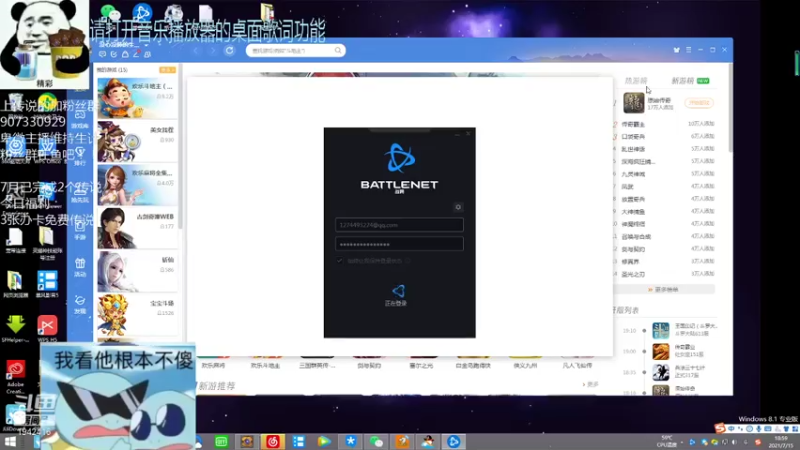Open the messages icon under the username
This screenshot has width=800, height=450.
click(103, 54)
